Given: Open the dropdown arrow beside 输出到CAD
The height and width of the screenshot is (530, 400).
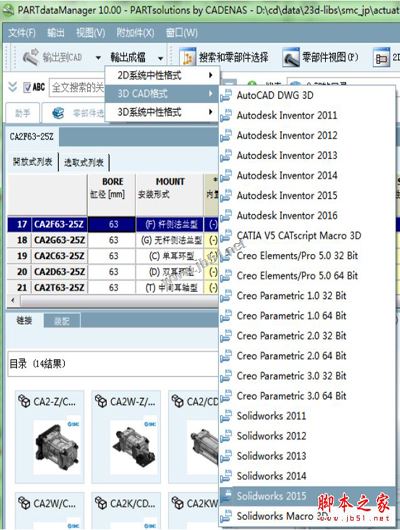Looking at the screenshot, I should [x=98, y=58].
